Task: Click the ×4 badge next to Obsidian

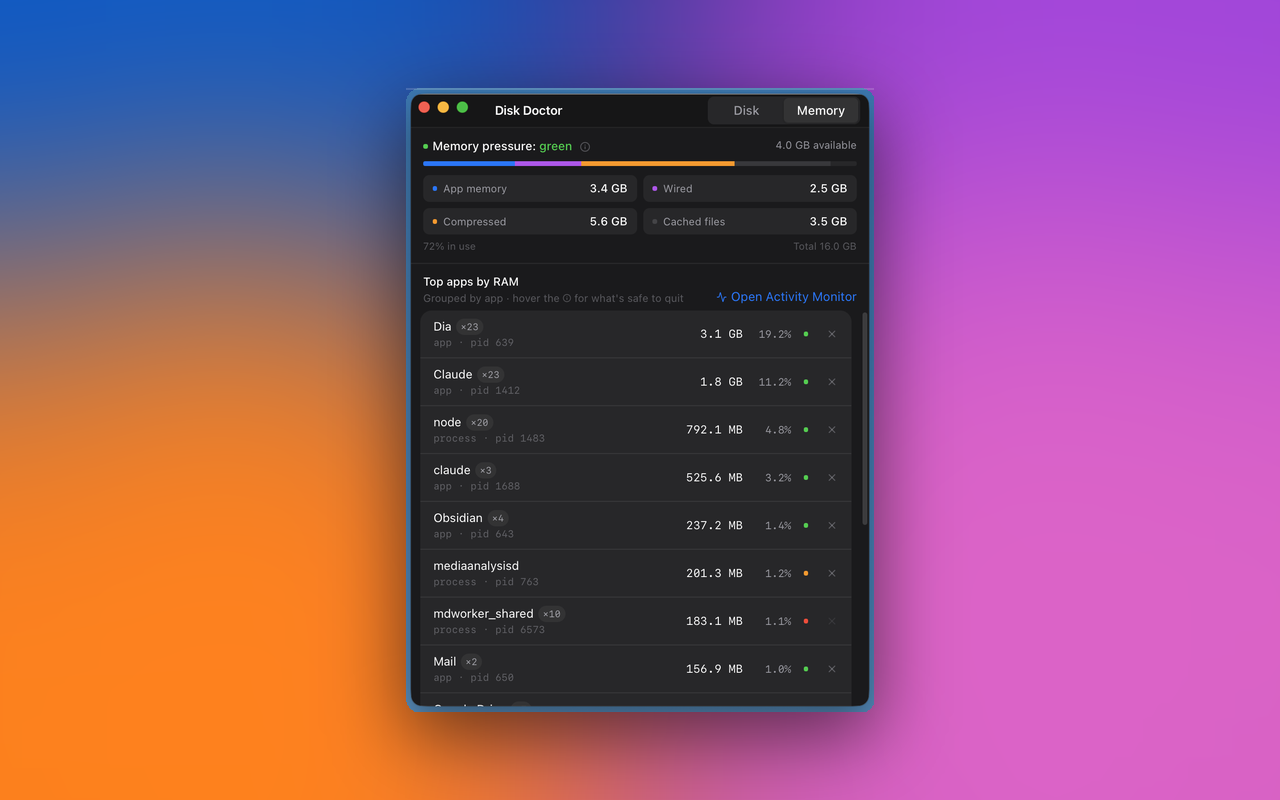Action: tap(498, 519)
